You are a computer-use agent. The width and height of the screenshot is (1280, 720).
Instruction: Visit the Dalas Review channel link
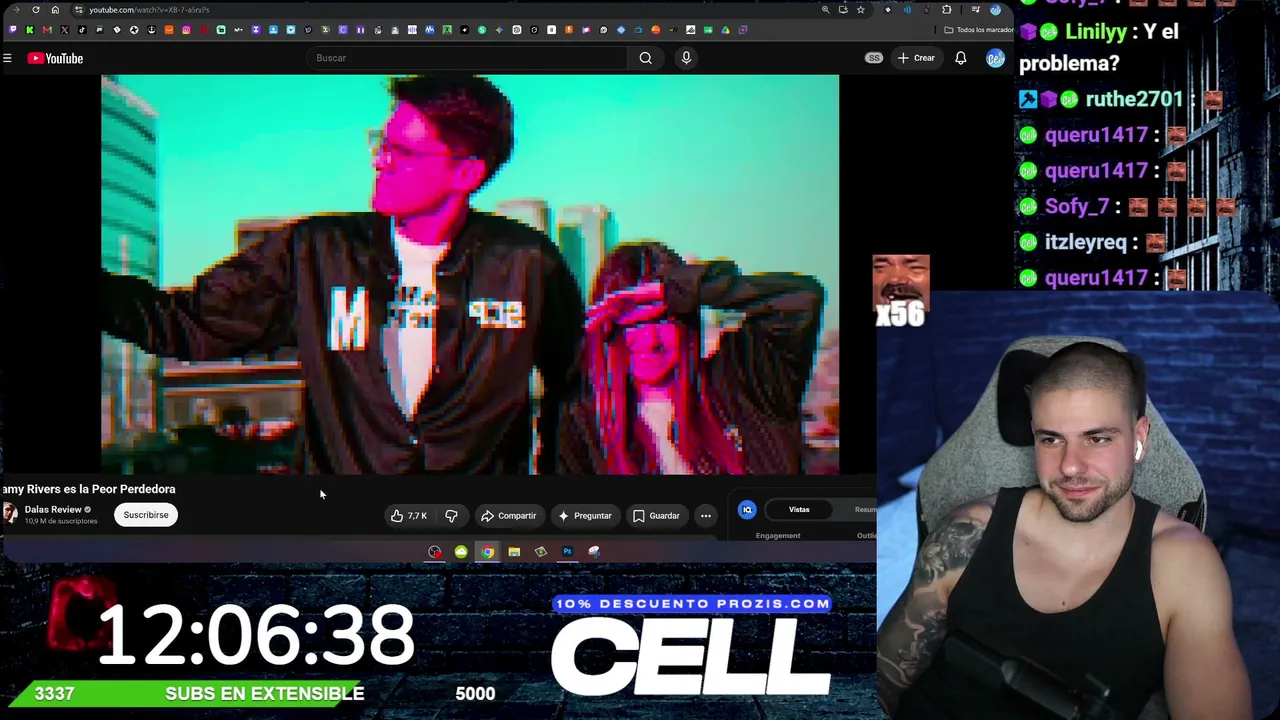tap(53, 510)
